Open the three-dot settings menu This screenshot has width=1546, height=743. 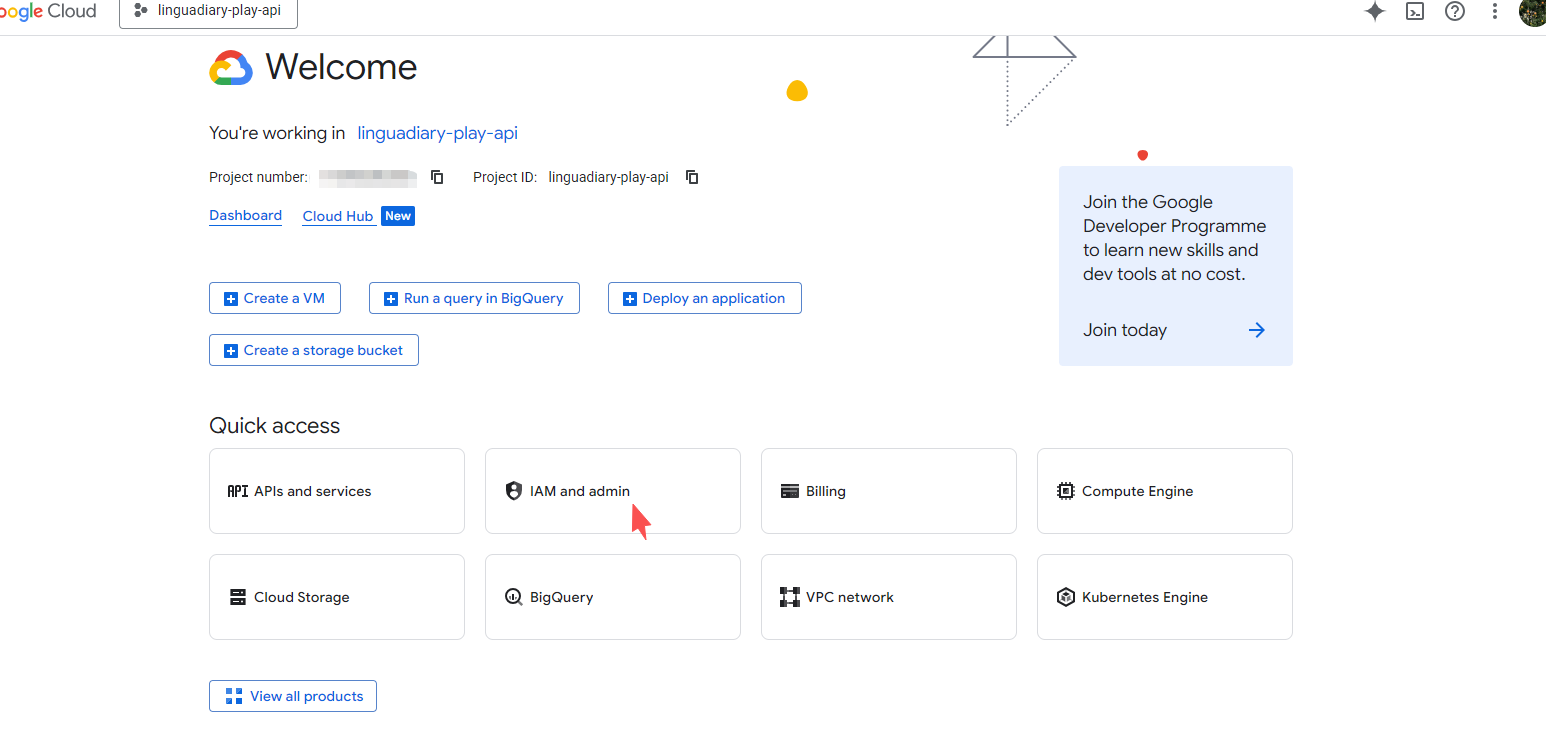(x=1495, y=12)
